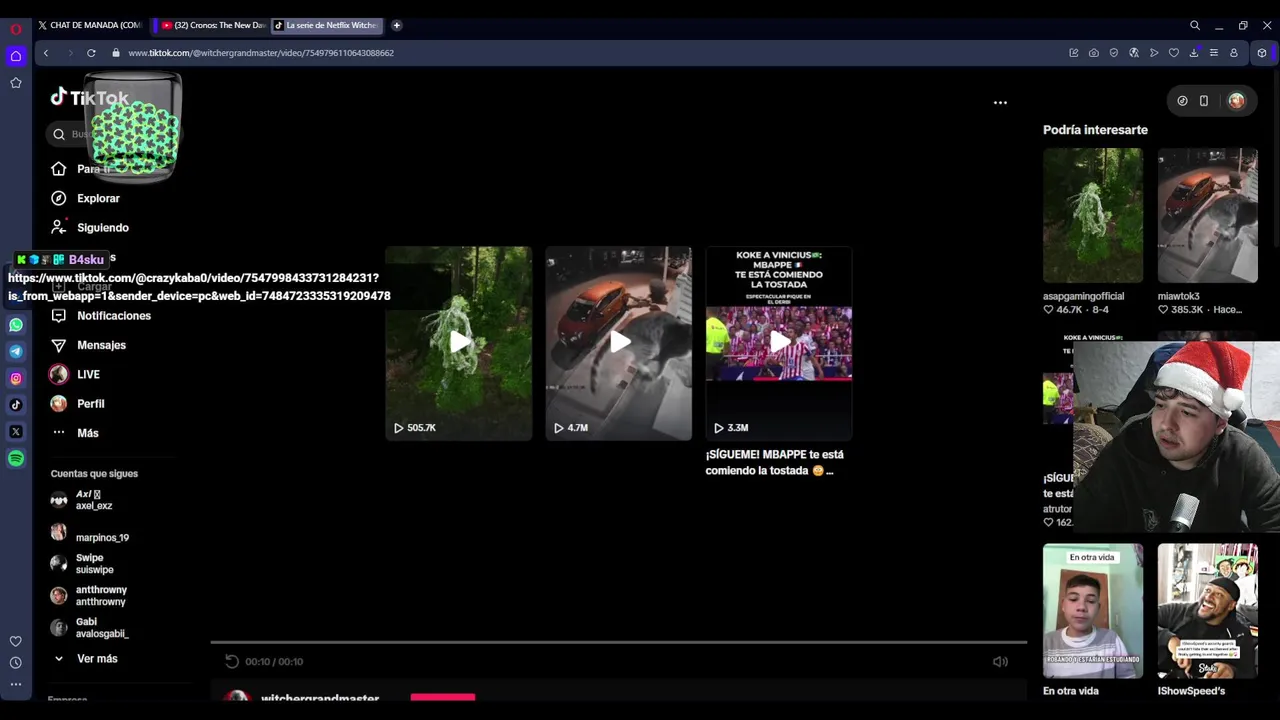
Task: Click the snapshot camera icon in address bar
Action: (1094, 53)
